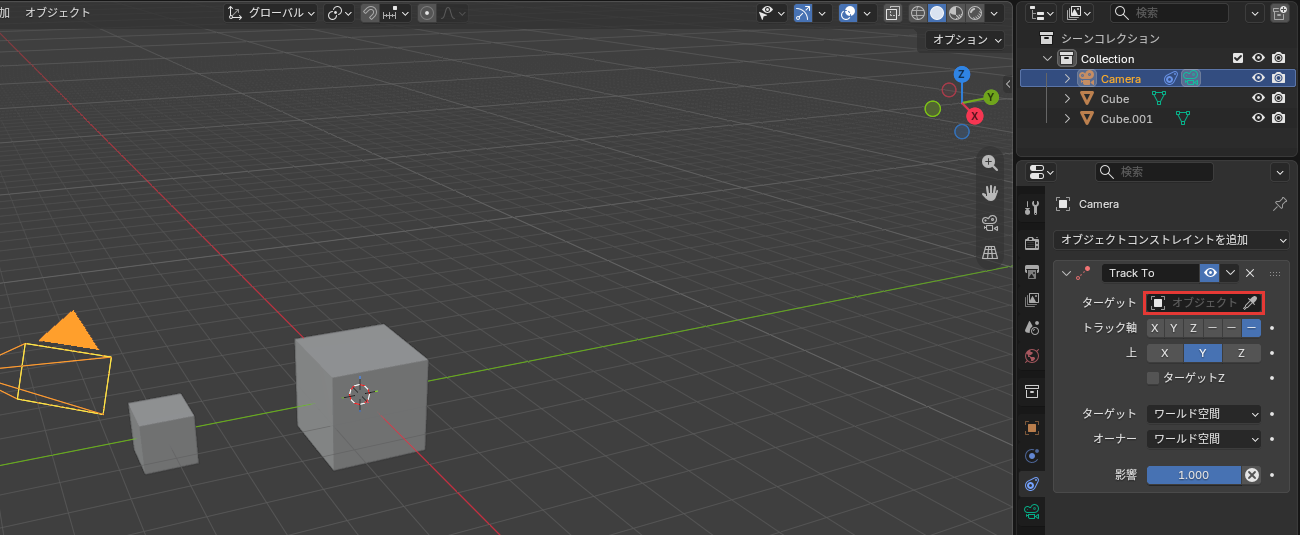This screenshot has height=535, width=1300.
Task: Add a new collection in outliner
Action: point(1280,13)
